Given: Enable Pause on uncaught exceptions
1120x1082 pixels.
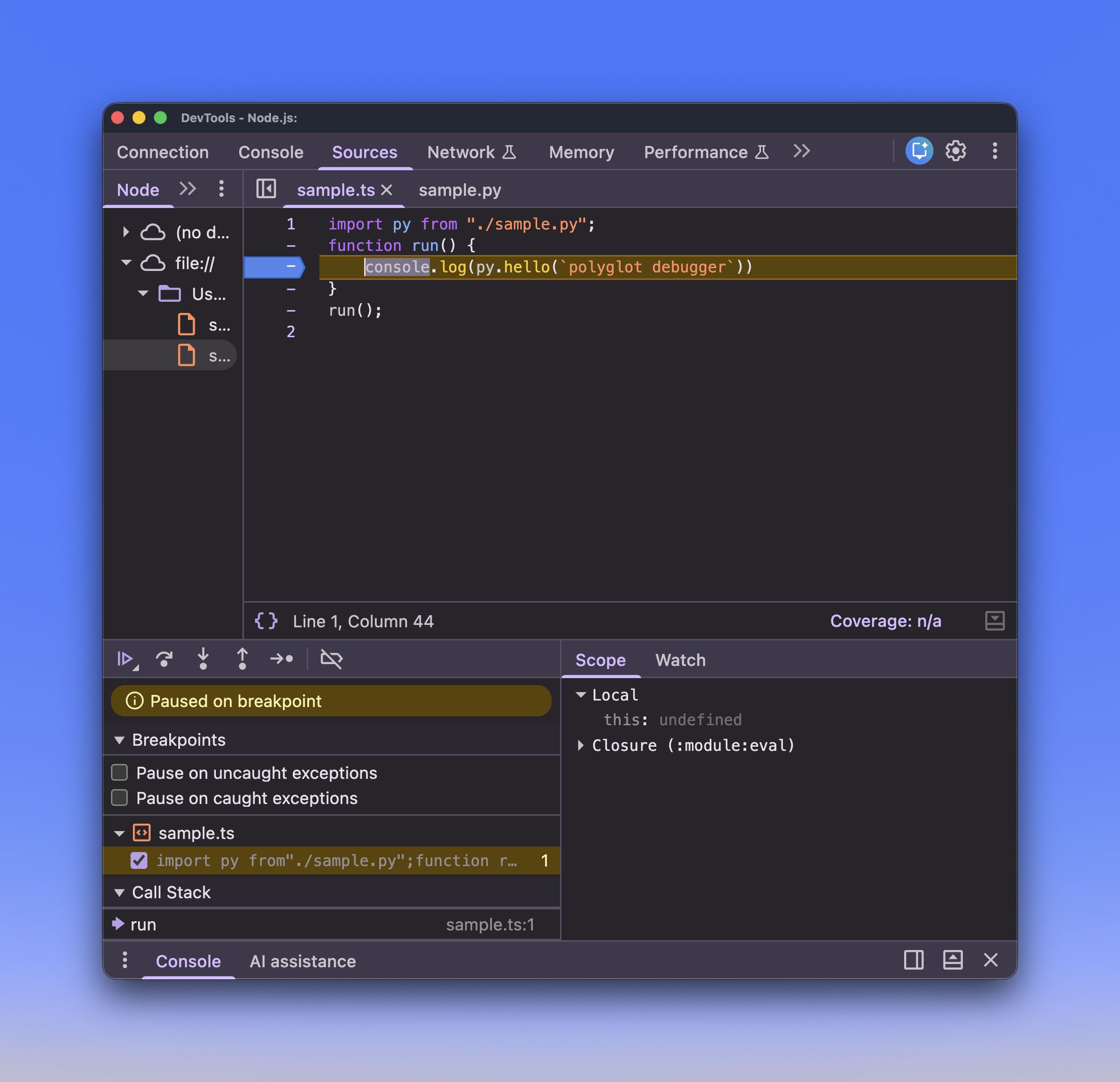Looking at the screenshot, I should 119,773.
